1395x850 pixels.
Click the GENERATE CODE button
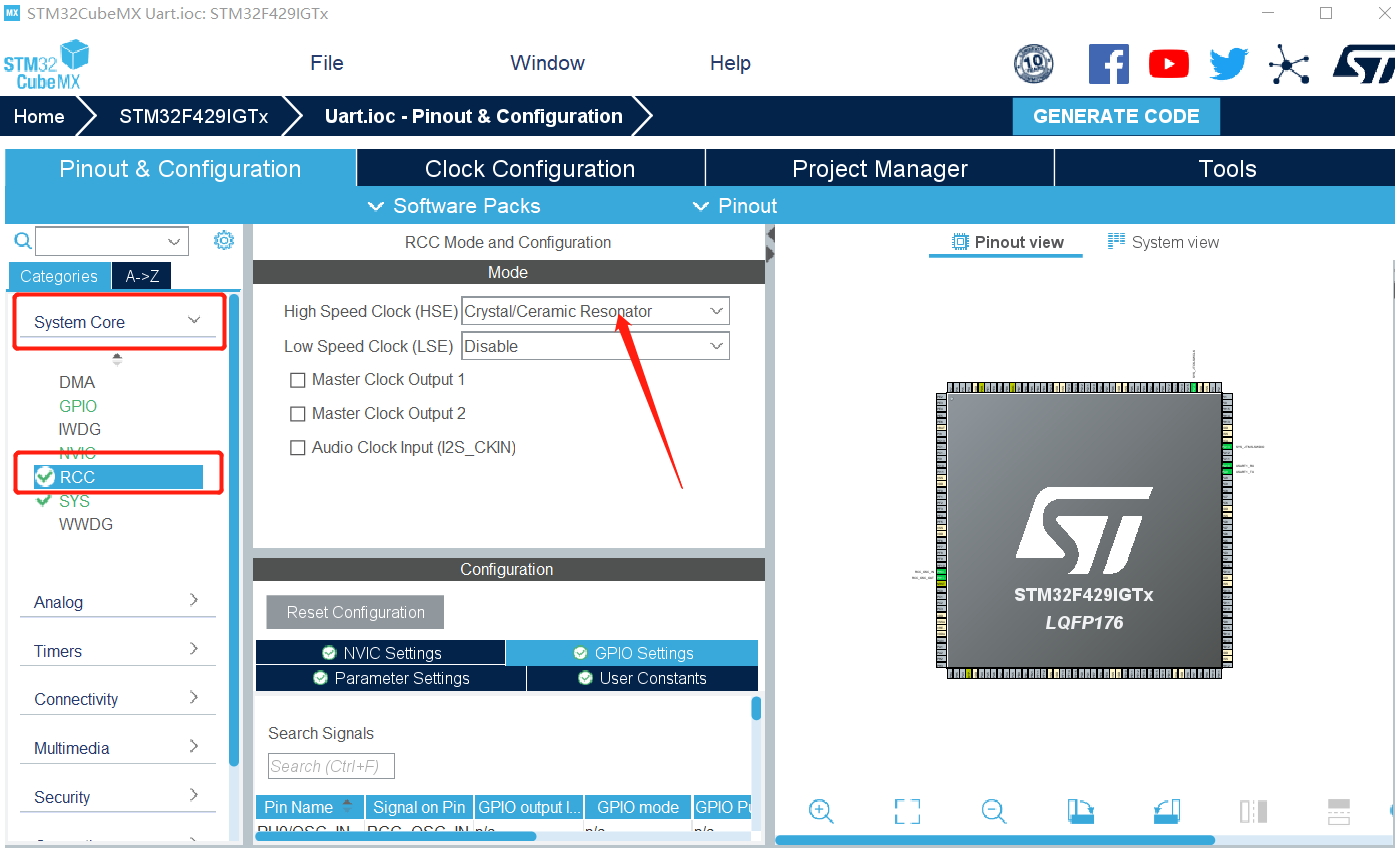tap(1116, 116)
